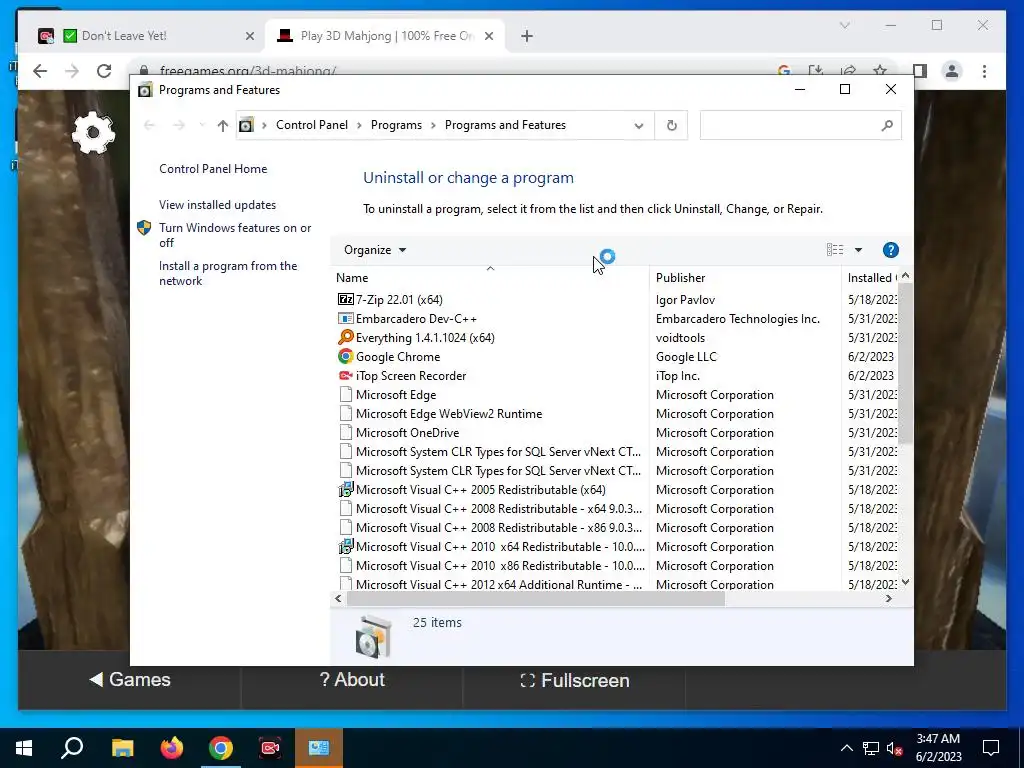Show hidden tray icons chevron
This screenshot has width=1024, height=768.
tap(846, 748)
